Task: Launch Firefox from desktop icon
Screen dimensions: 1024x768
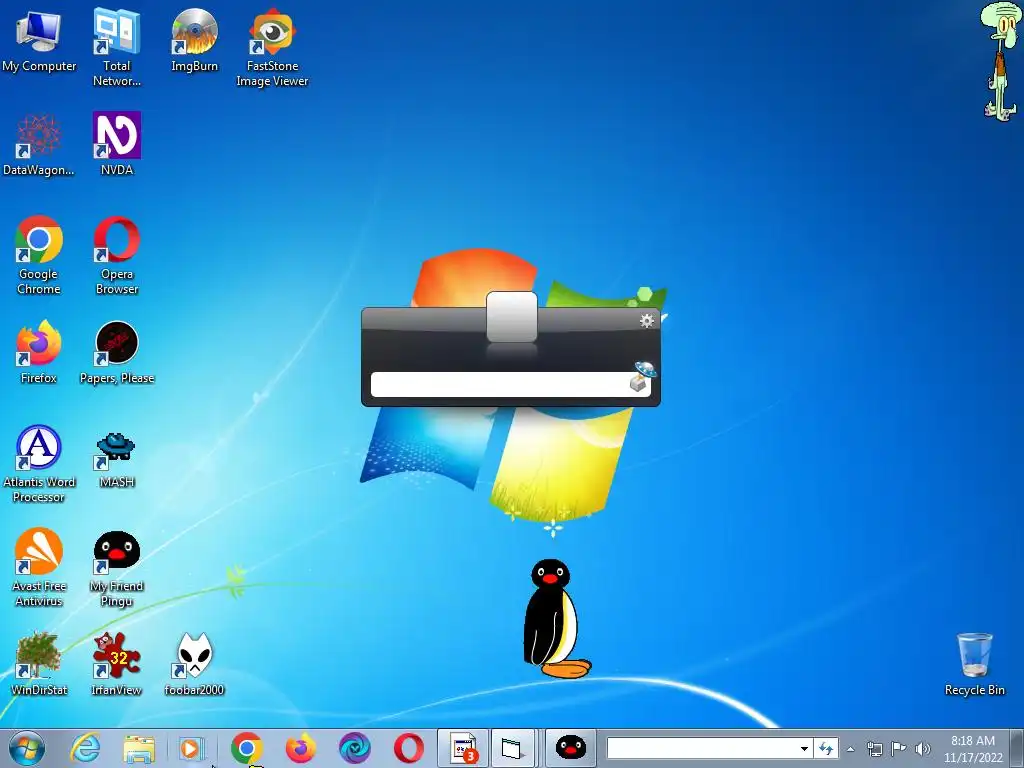Action: tap(39, 352)
